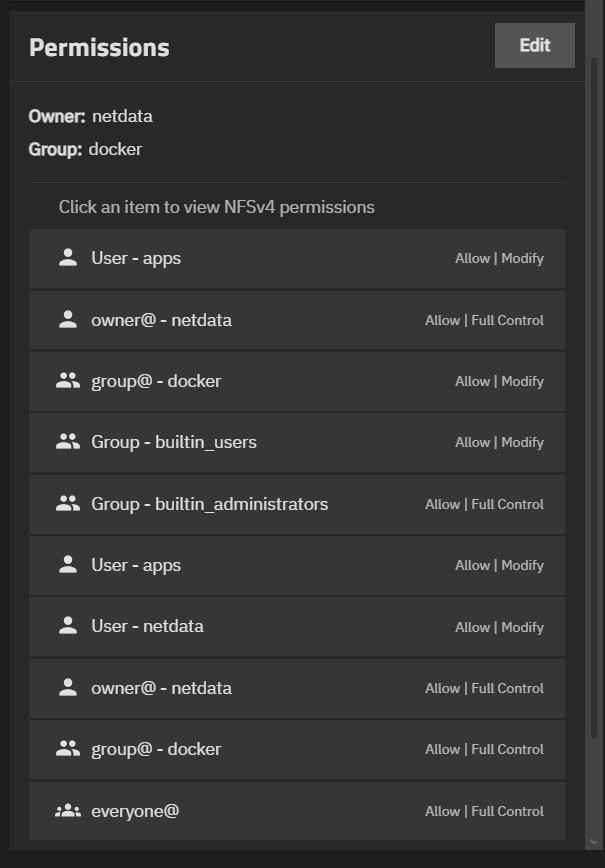Click the person icon of the topmost User - apps entry
Screen dimensions: 605x868
68,258
